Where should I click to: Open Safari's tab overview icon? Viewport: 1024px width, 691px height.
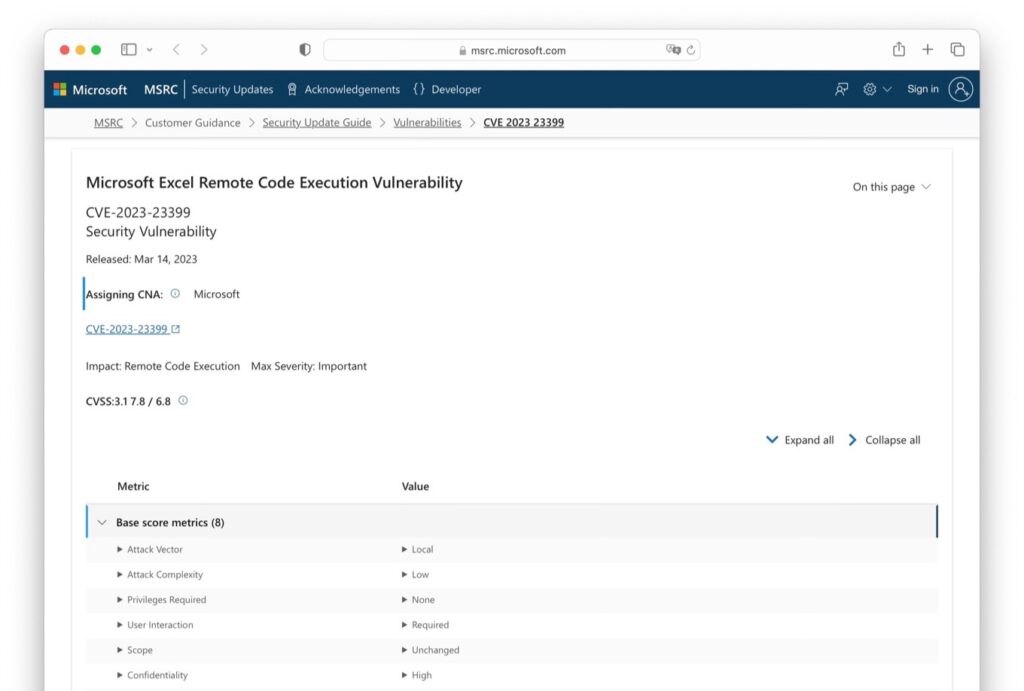[957, 48]
